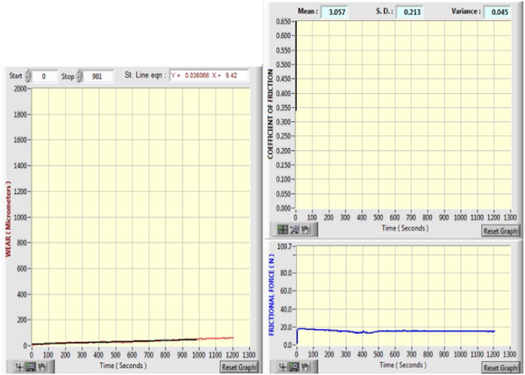Click the 0.350 tick on friction coefficient axis
The image size is (525, 375).
(283, 108)
